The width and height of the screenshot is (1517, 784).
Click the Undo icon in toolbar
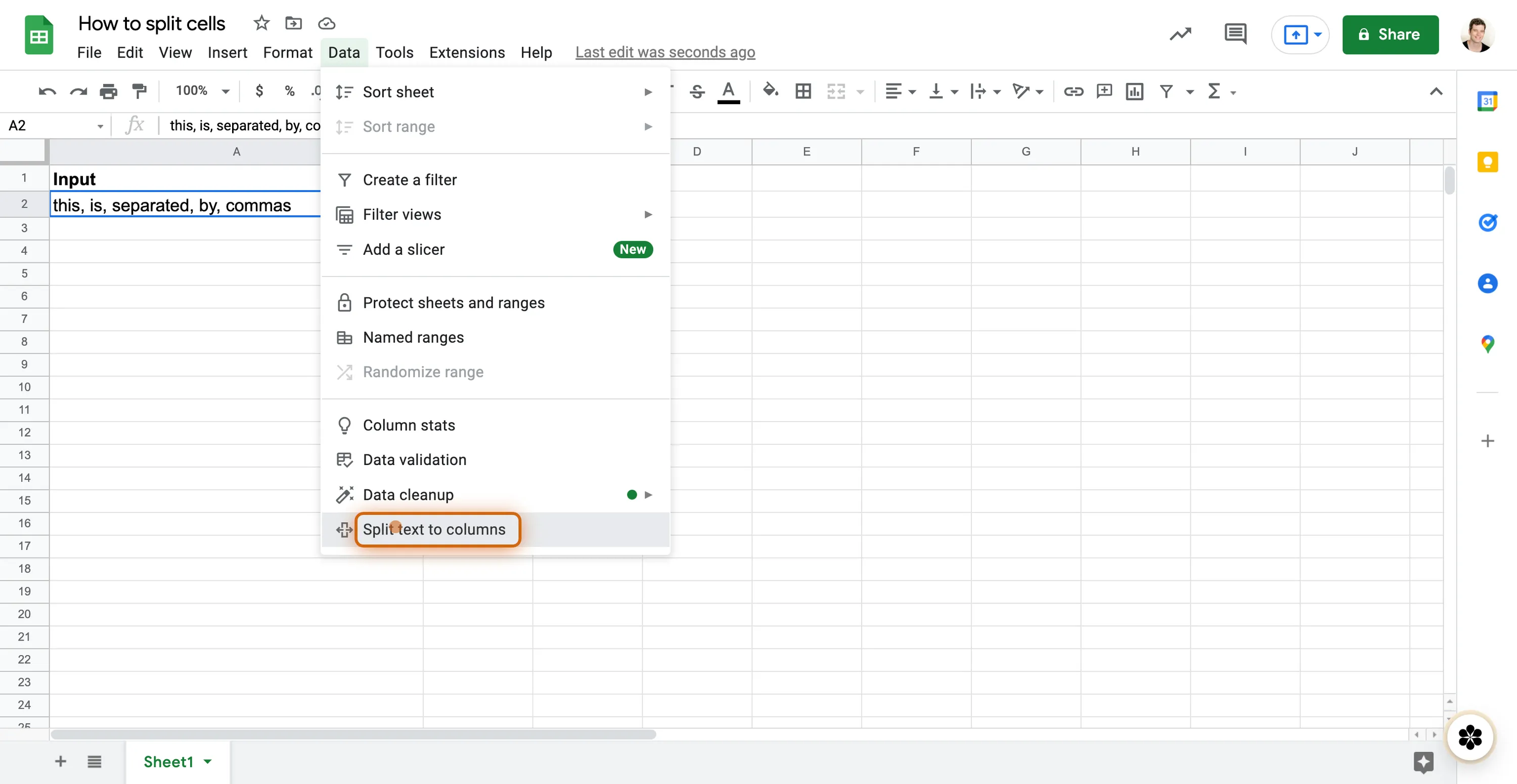pyautogui.click(x=47, y=91)
